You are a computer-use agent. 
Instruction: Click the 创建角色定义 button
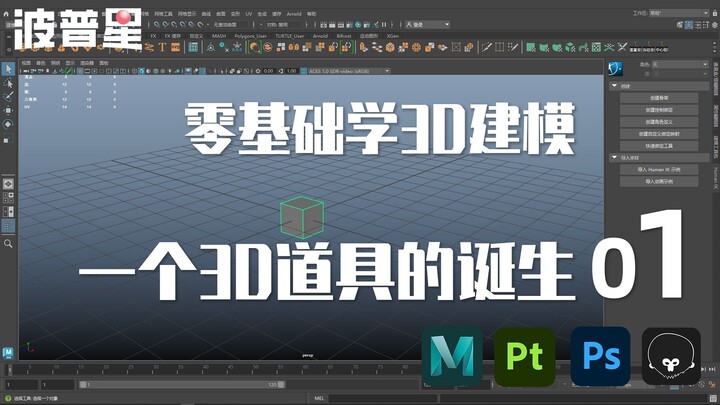pos(659,122)
